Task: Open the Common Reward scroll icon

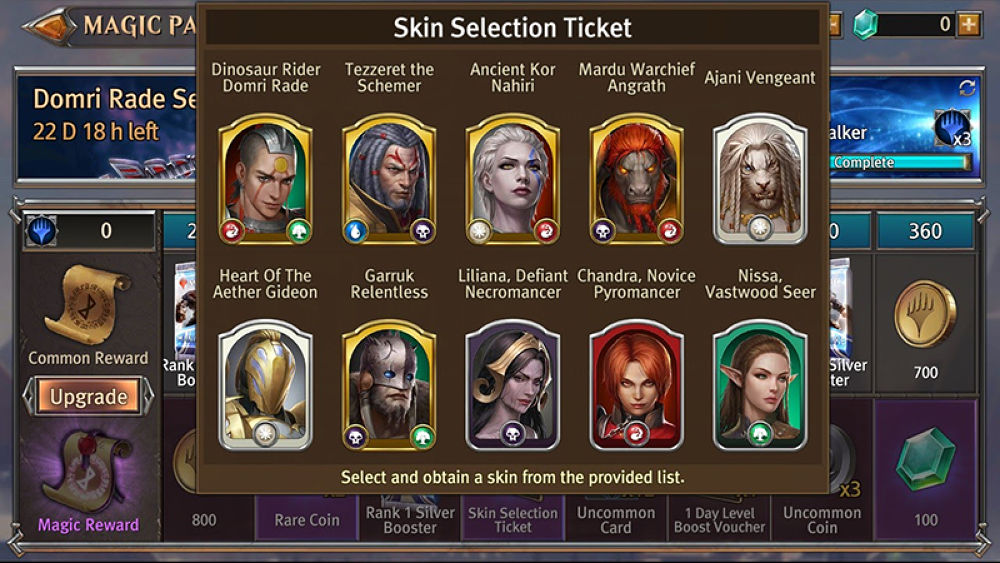Action: tap(87, 304)
